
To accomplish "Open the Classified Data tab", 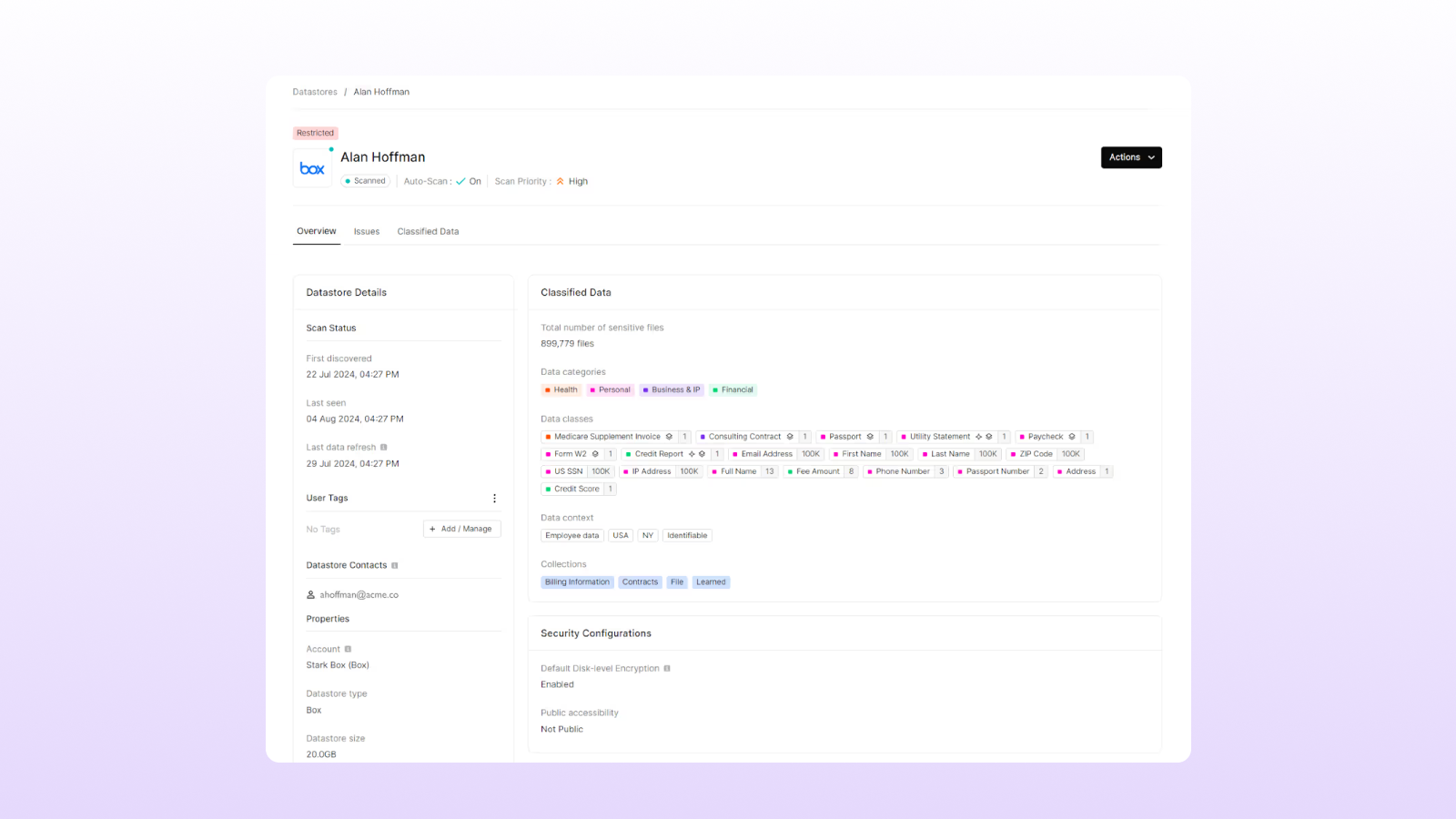I will tap(427, 231).
